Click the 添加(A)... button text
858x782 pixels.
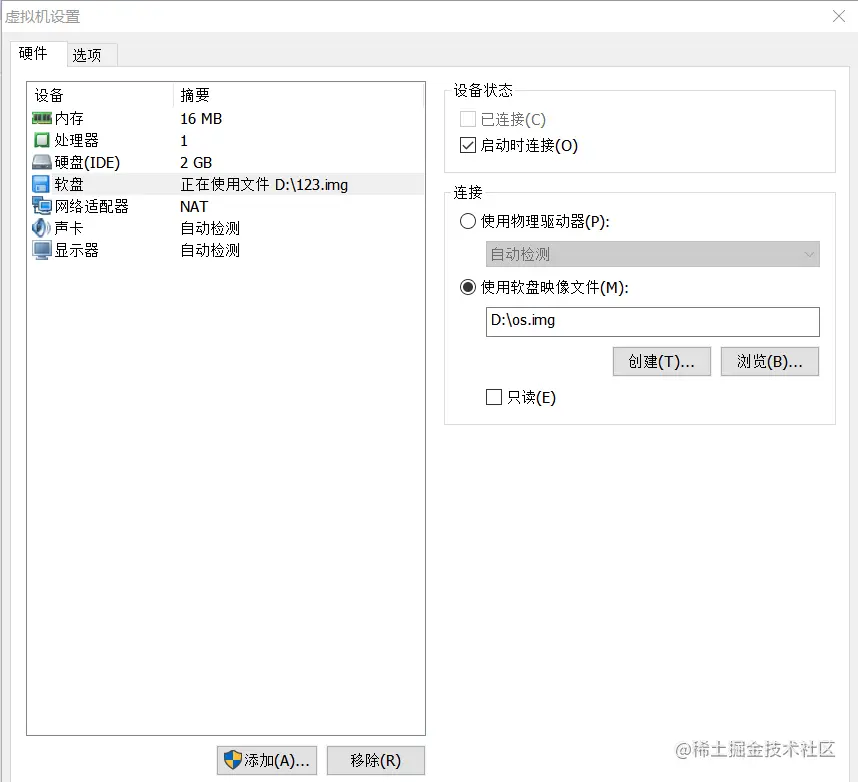(277, 760)
